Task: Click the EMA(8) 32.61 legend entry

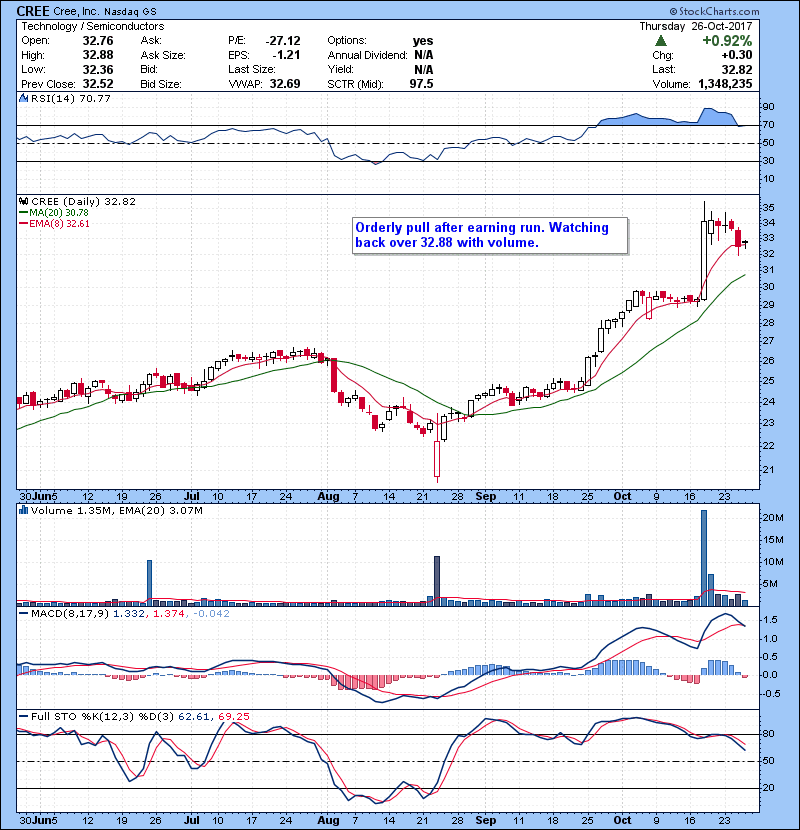Action: point(53,224)
